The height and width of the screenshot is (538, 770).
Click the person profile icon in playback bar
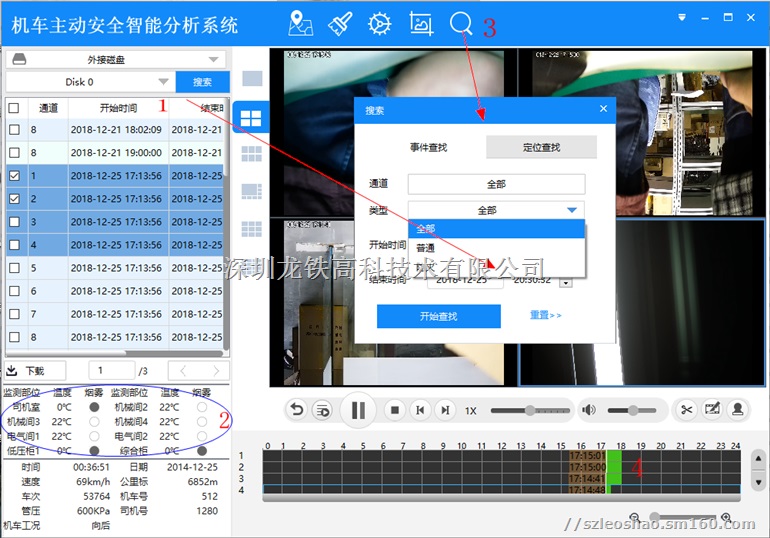738,409
